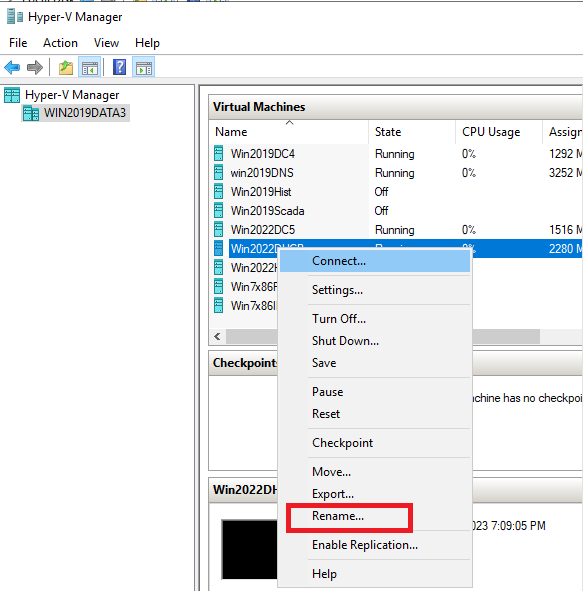Select the Win2019Scada virtual machine

coord(268,211)
